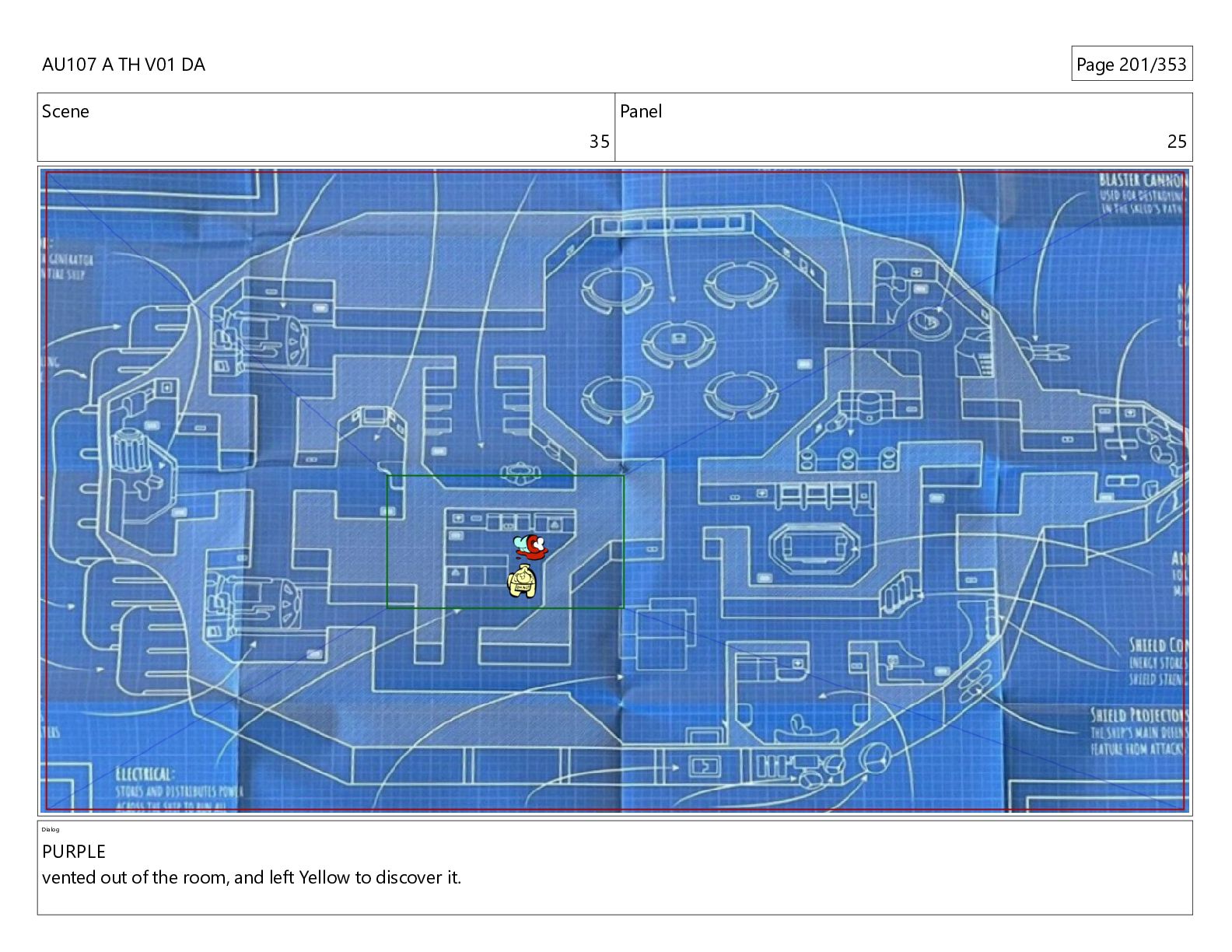Click the red dead body sprite on the map

531,546
